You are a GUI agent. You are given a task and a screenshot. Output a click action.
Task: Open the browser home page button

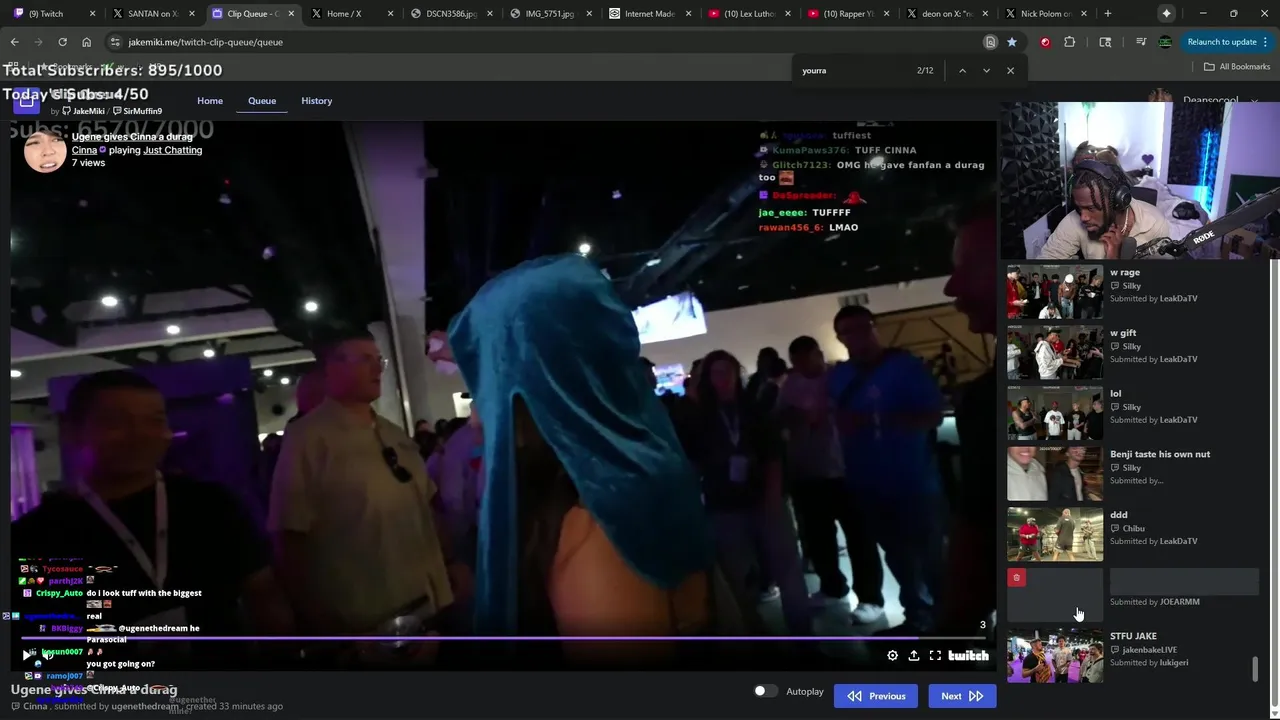coord(86,42)
